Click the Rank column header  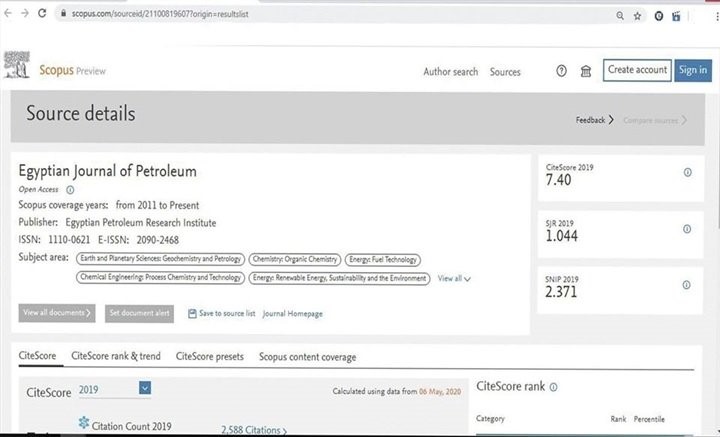click(x=618, y=419)
